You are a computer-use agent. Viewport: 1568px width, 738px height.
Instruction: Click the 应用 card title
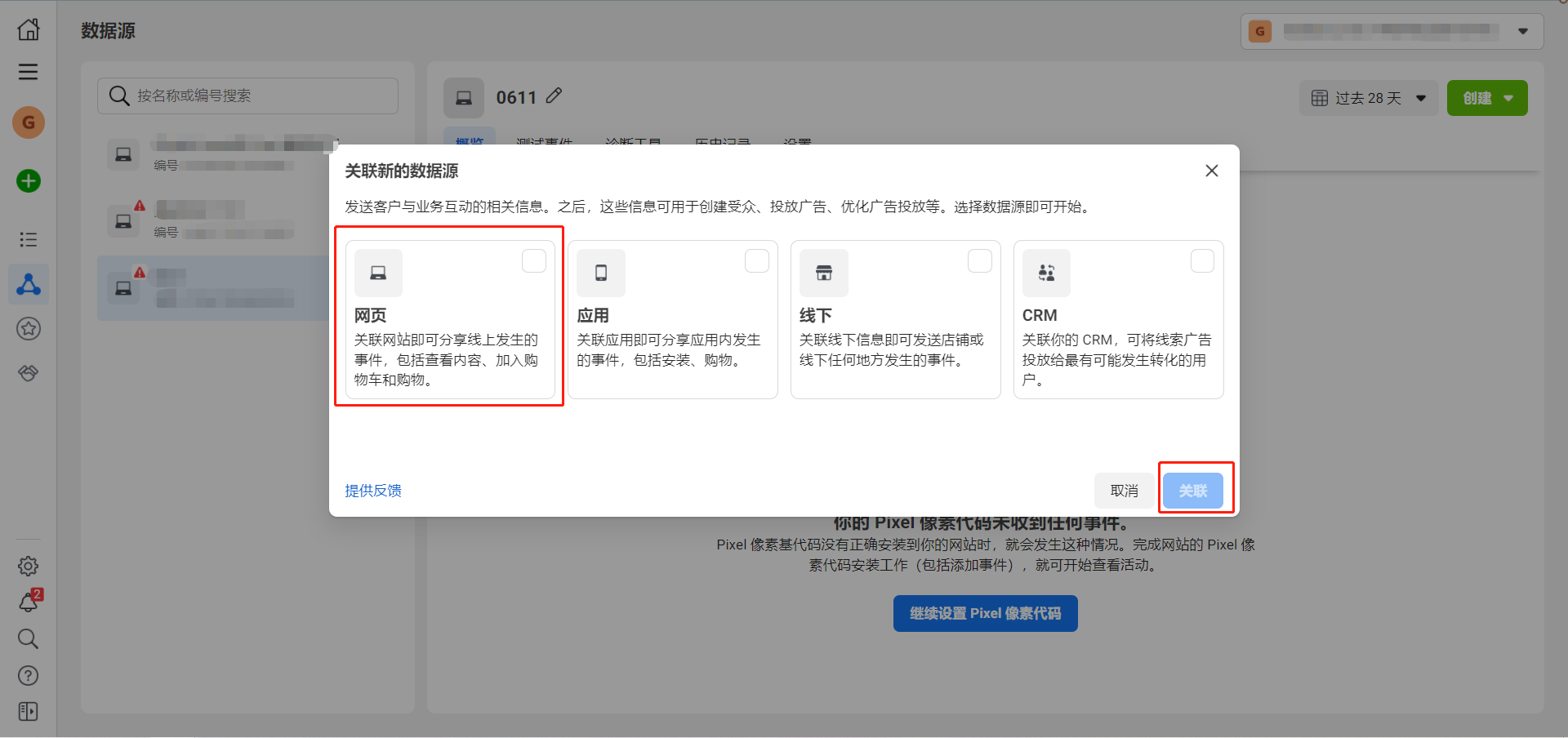pos(593,315)
